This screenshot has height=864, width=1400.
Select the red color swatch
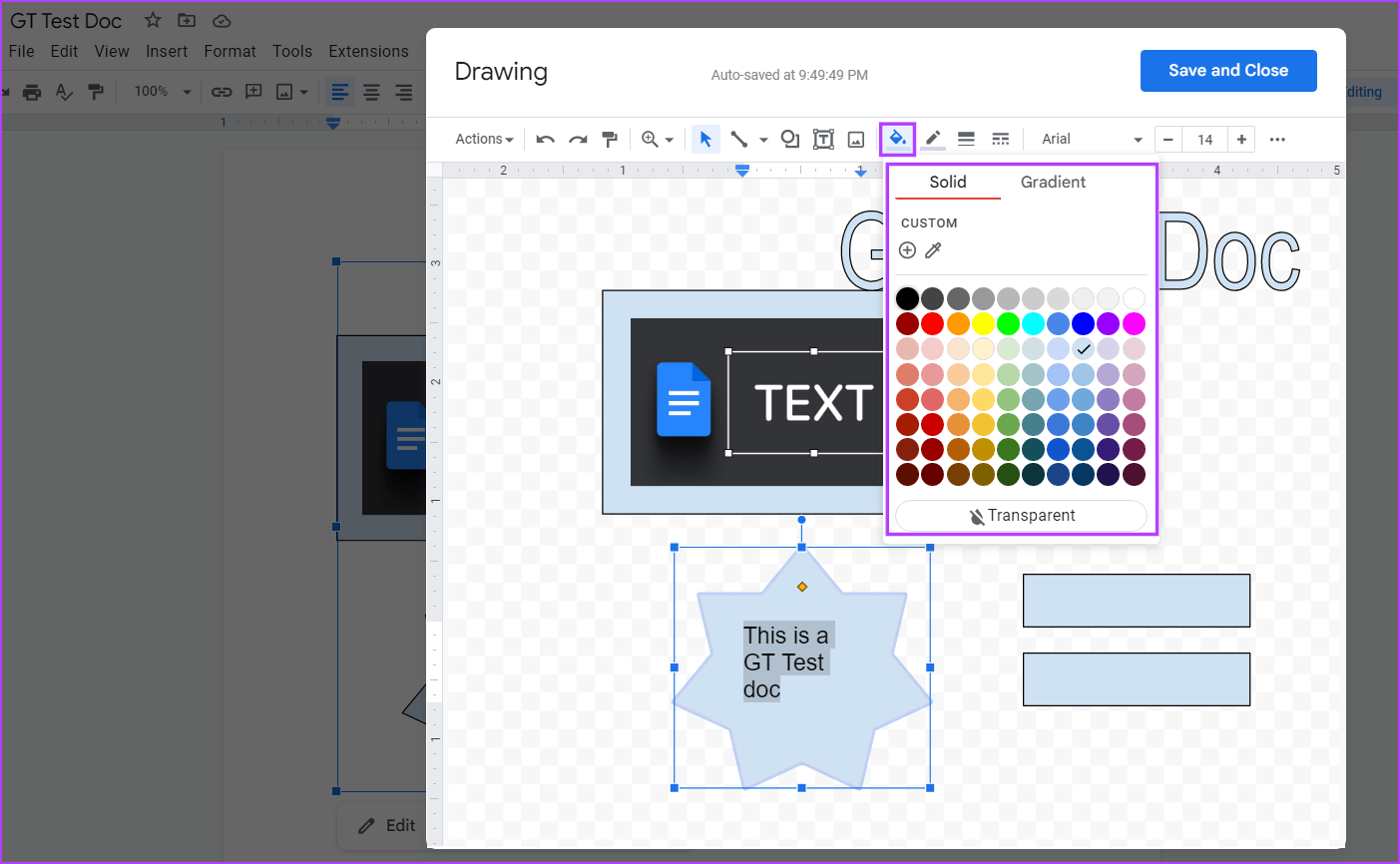point(932,323)
